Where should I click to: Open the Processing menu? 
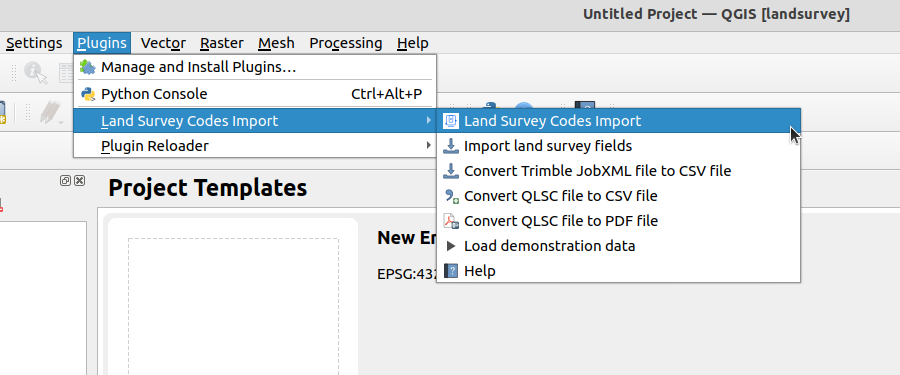tap(346, 43)
